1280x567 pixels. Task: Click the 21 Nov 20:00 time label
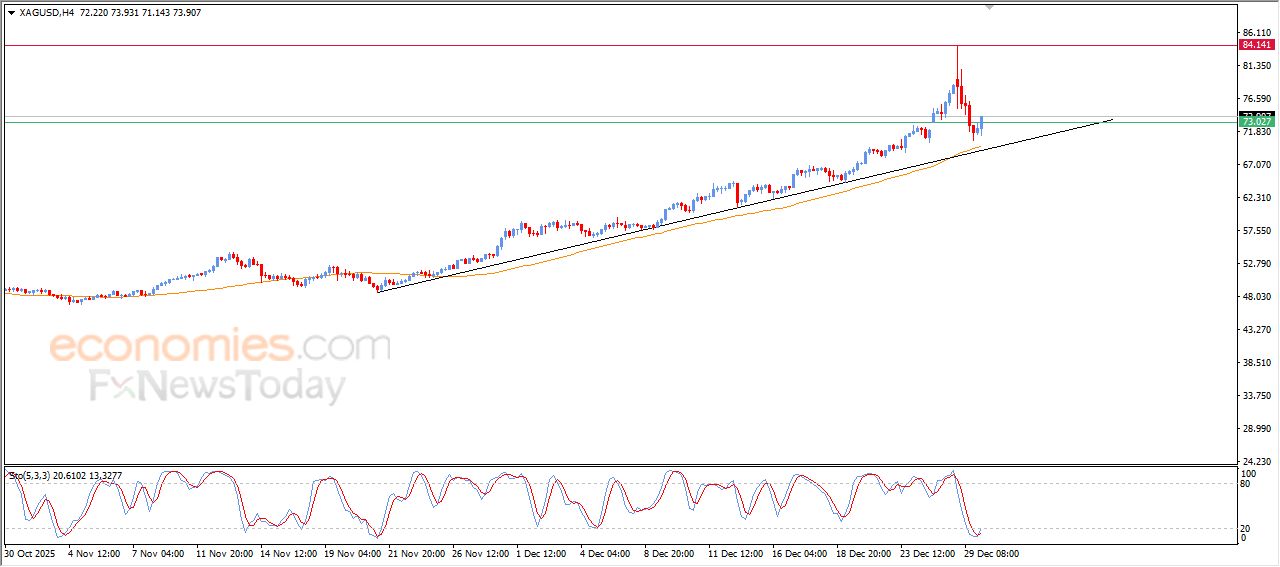click(416, 552)
